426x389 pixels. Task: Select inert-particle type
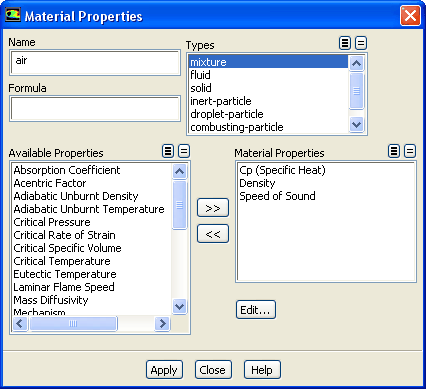268,101
